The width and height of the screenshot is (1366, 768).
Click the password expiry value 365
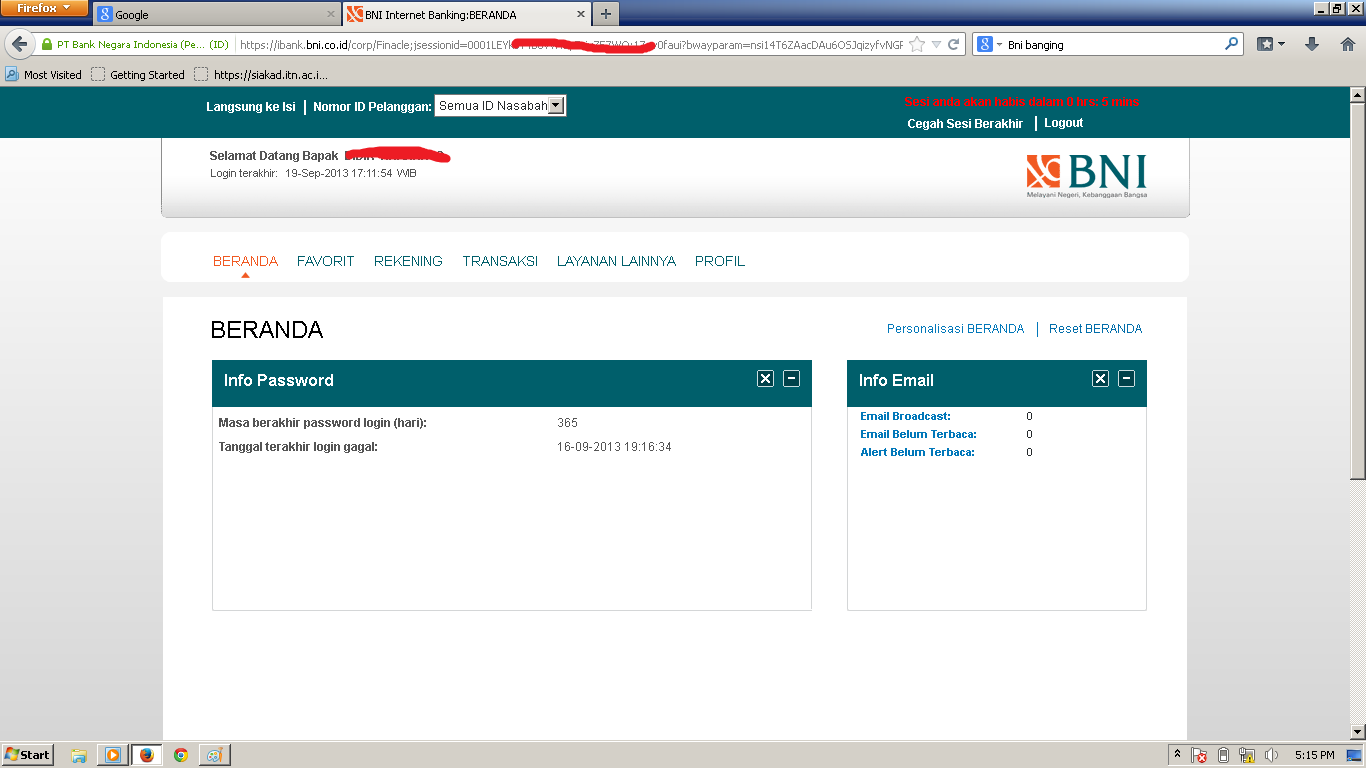coord(568,423)
